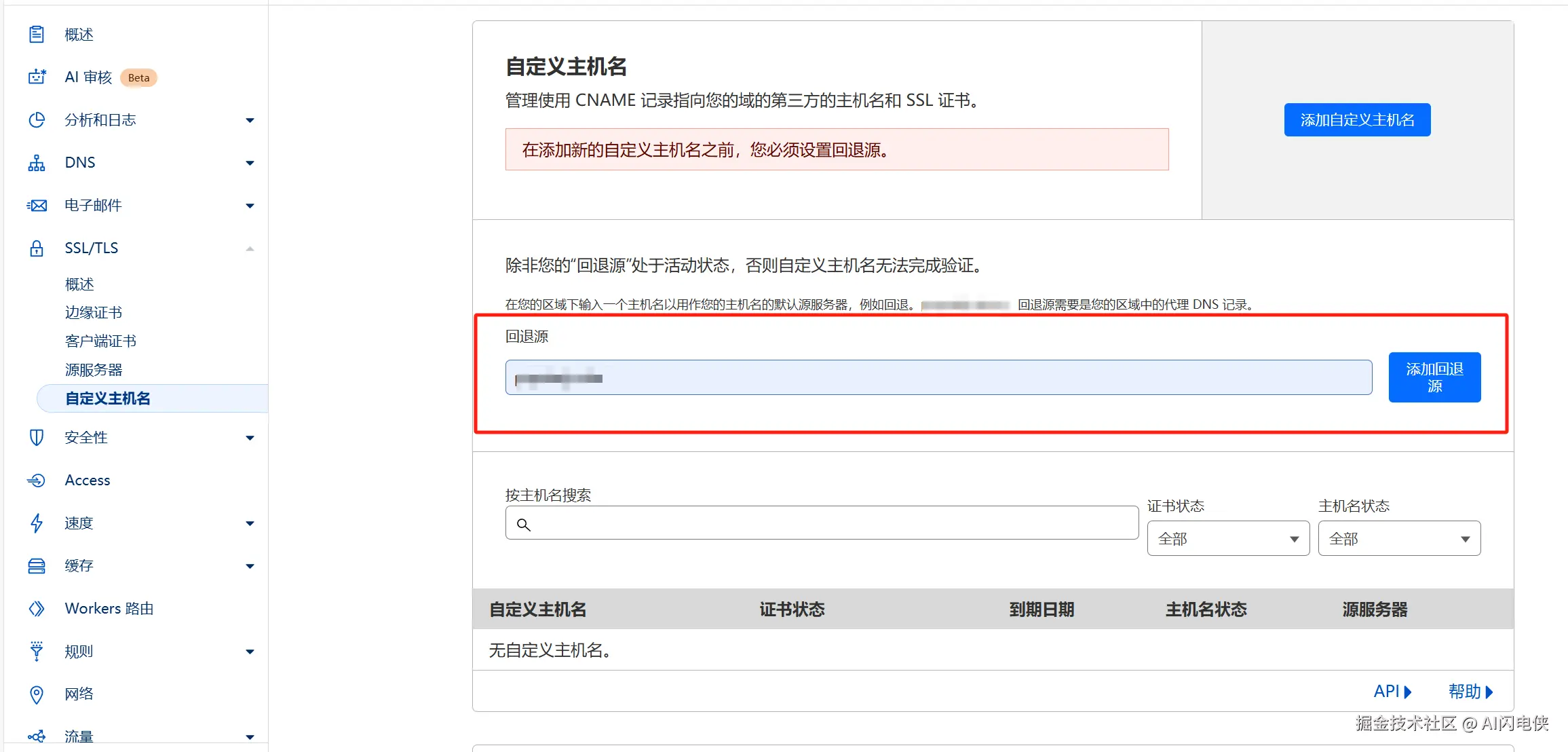Open 源服务器 submenu item

pos(94,370)
